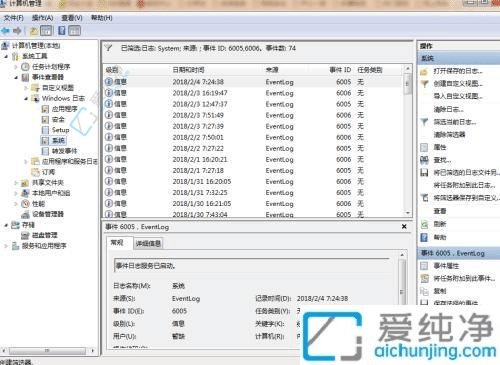The height and width of the screenshot is (365, 500).
Task: Click the console tree horizontal scrollbar
Action: tap(47, 351)
